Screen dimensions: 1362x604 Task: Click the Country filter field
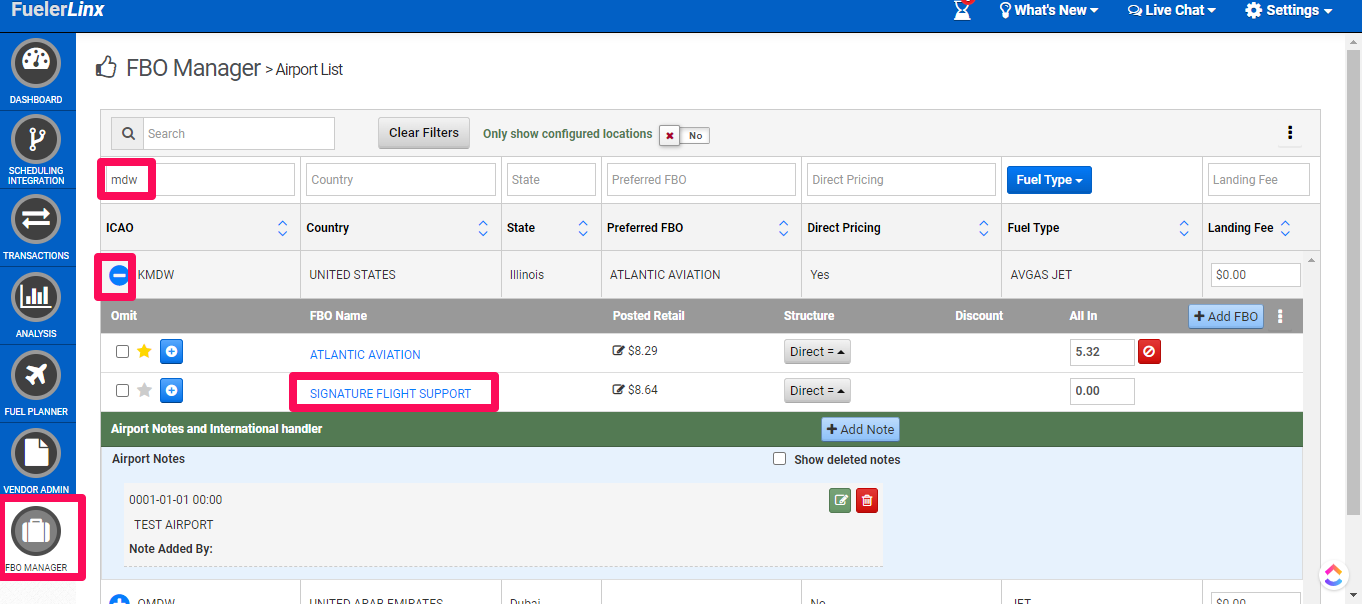(x=401, y=180)
